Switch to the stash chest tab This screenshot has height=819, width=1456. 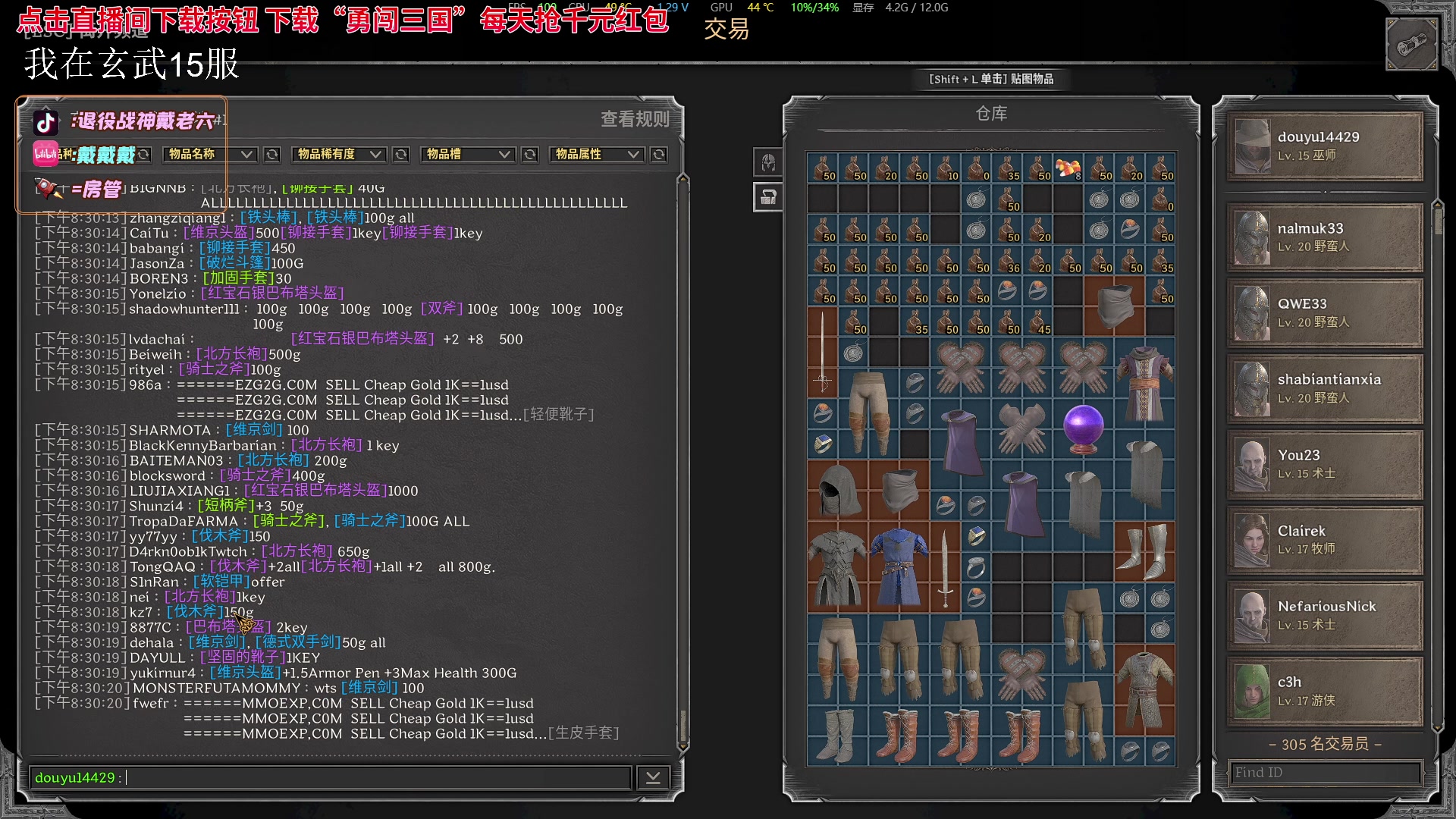coord(768,197)
